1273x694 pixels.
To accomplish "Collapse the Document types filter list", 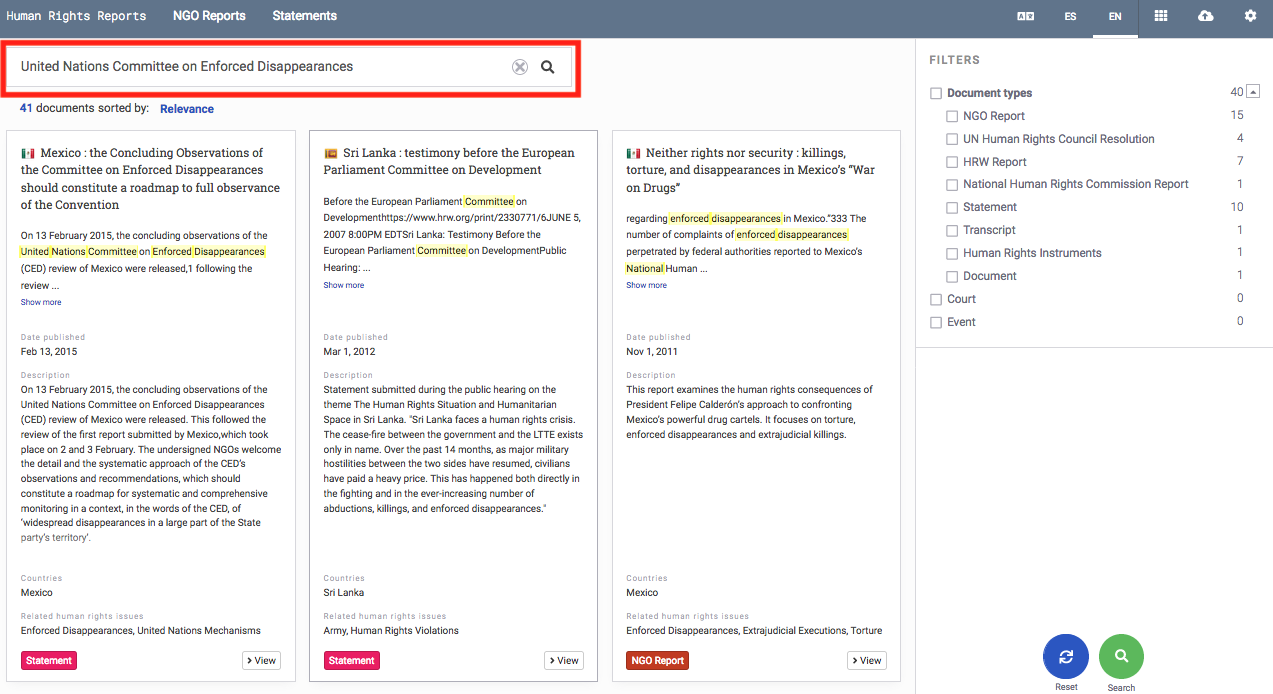I will coord(1254,92).
